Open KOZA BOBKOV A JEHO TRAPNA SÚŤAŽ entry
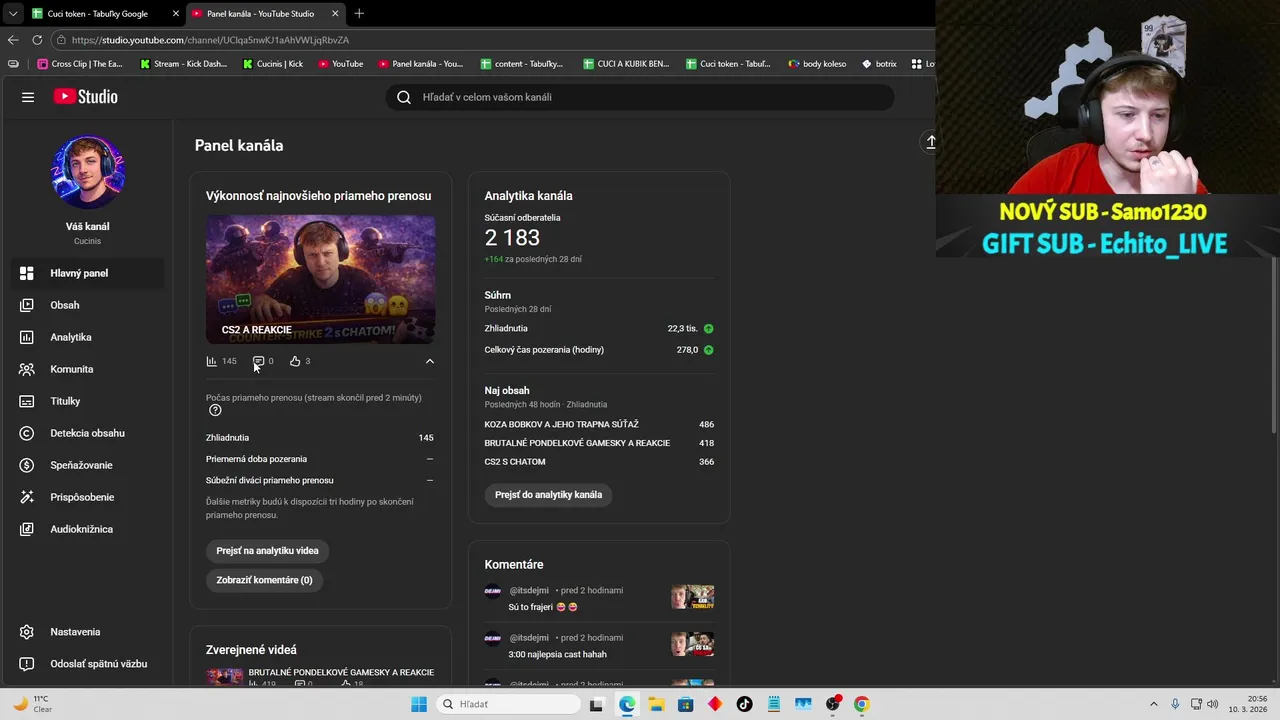Screen dimensions: 1280x720 coord(599,424)
